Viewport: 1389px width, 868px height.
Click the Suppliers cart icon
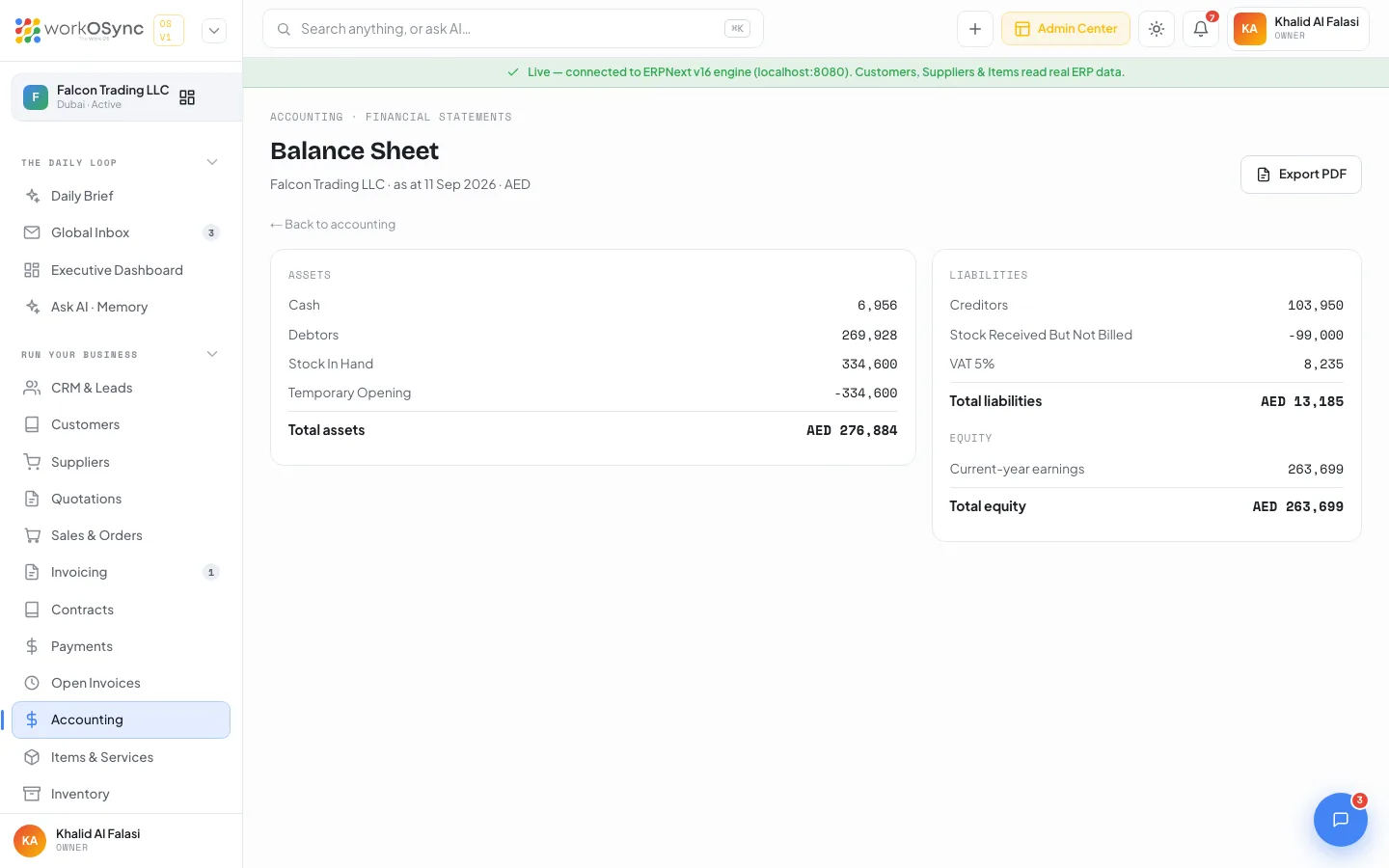32,462
